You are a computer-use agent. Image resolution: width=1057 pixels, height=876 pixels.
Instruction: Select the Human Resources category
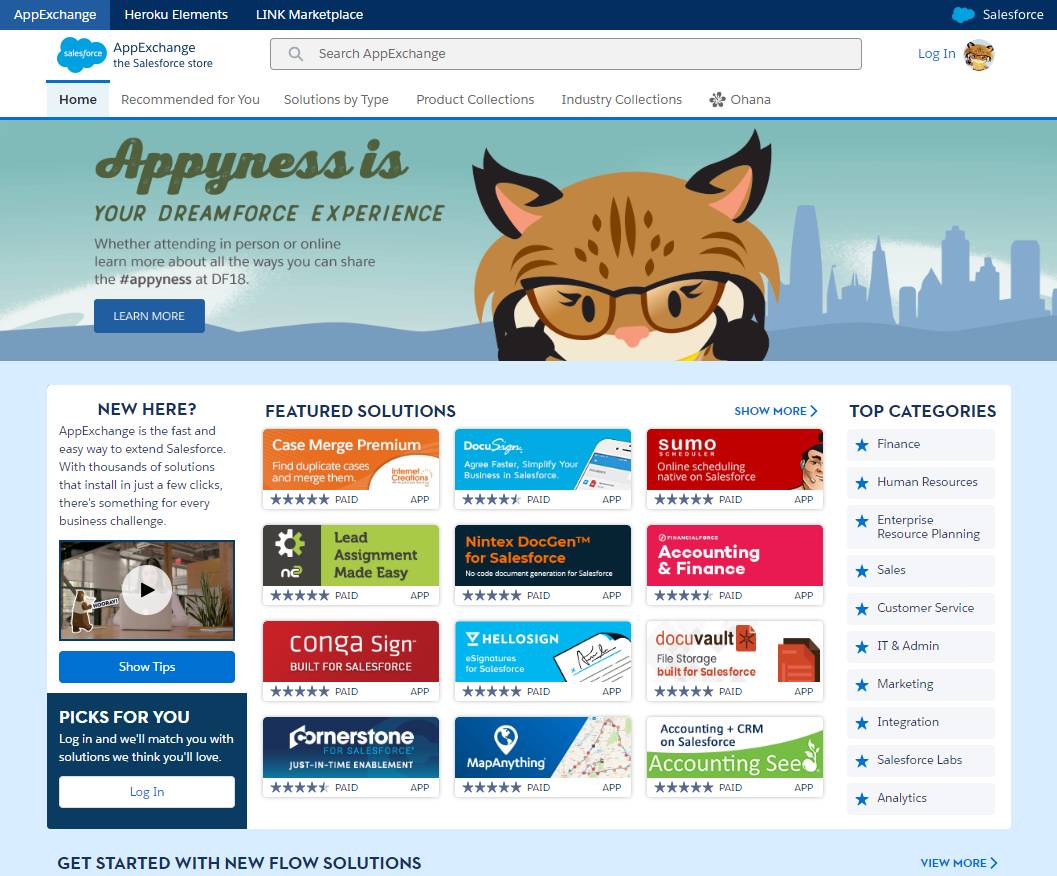[x=921, y=482]
